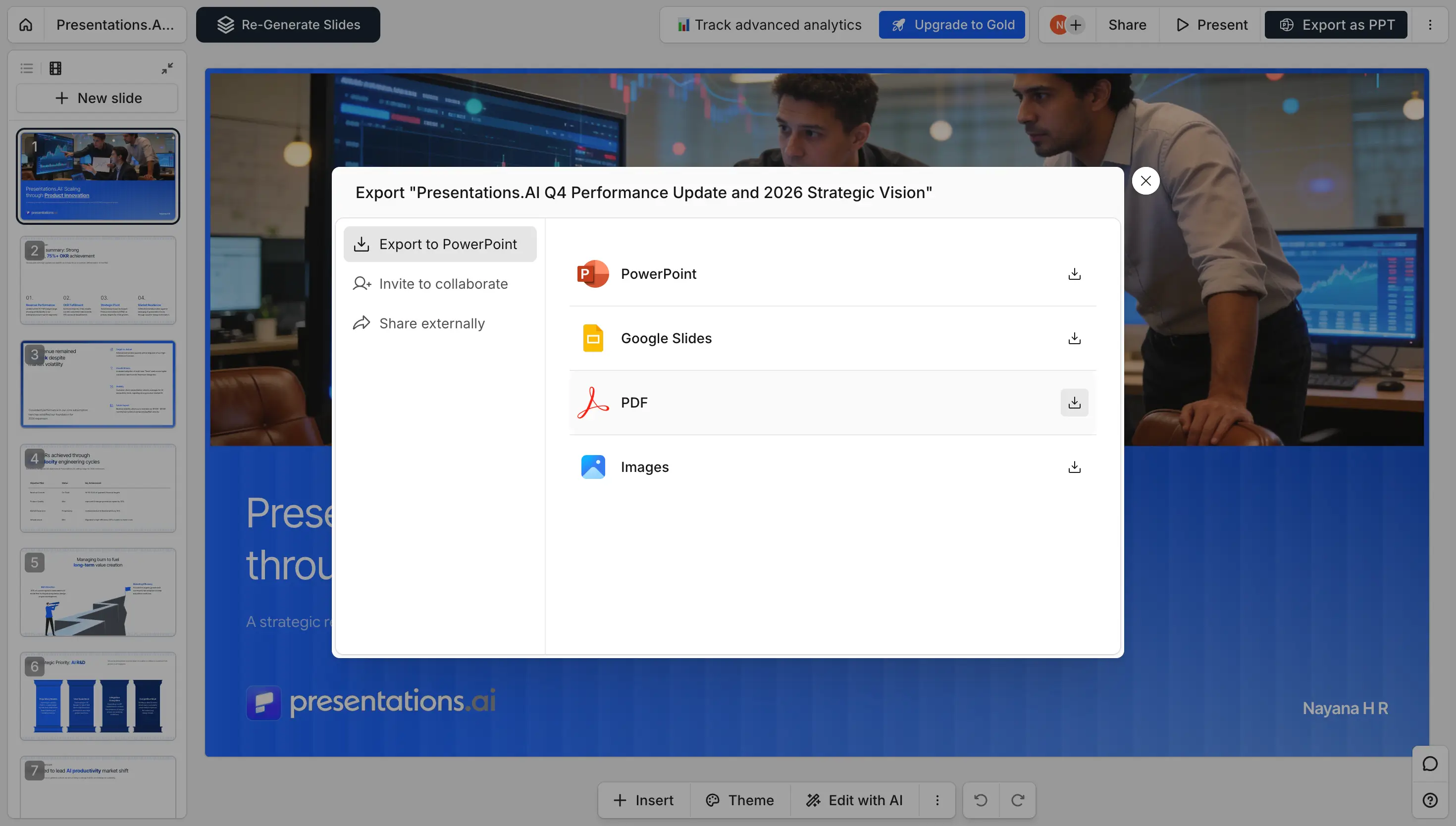The width and height of the screenshot is (1456, 826).
Task: Download the Images export
Action: [x=1074, y=467]
